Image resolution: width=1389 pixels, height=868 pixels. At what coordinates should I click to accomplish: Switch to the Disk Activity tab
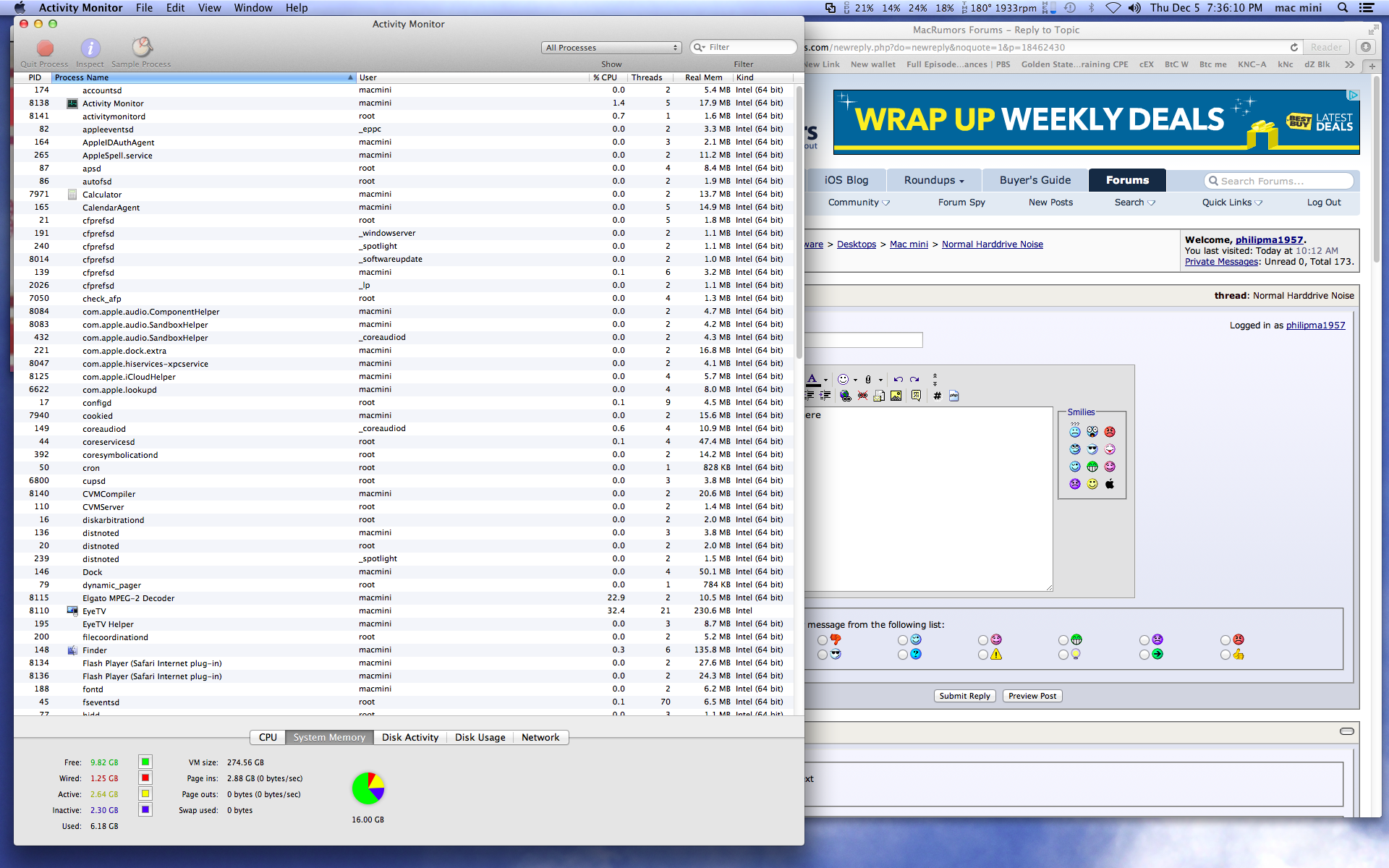[x=410, y=737]
